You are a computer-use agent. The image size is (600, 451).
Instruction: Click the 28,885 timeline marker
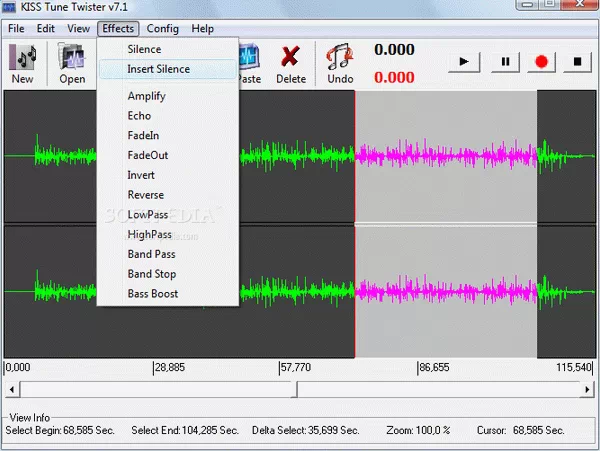pos(170,368)
